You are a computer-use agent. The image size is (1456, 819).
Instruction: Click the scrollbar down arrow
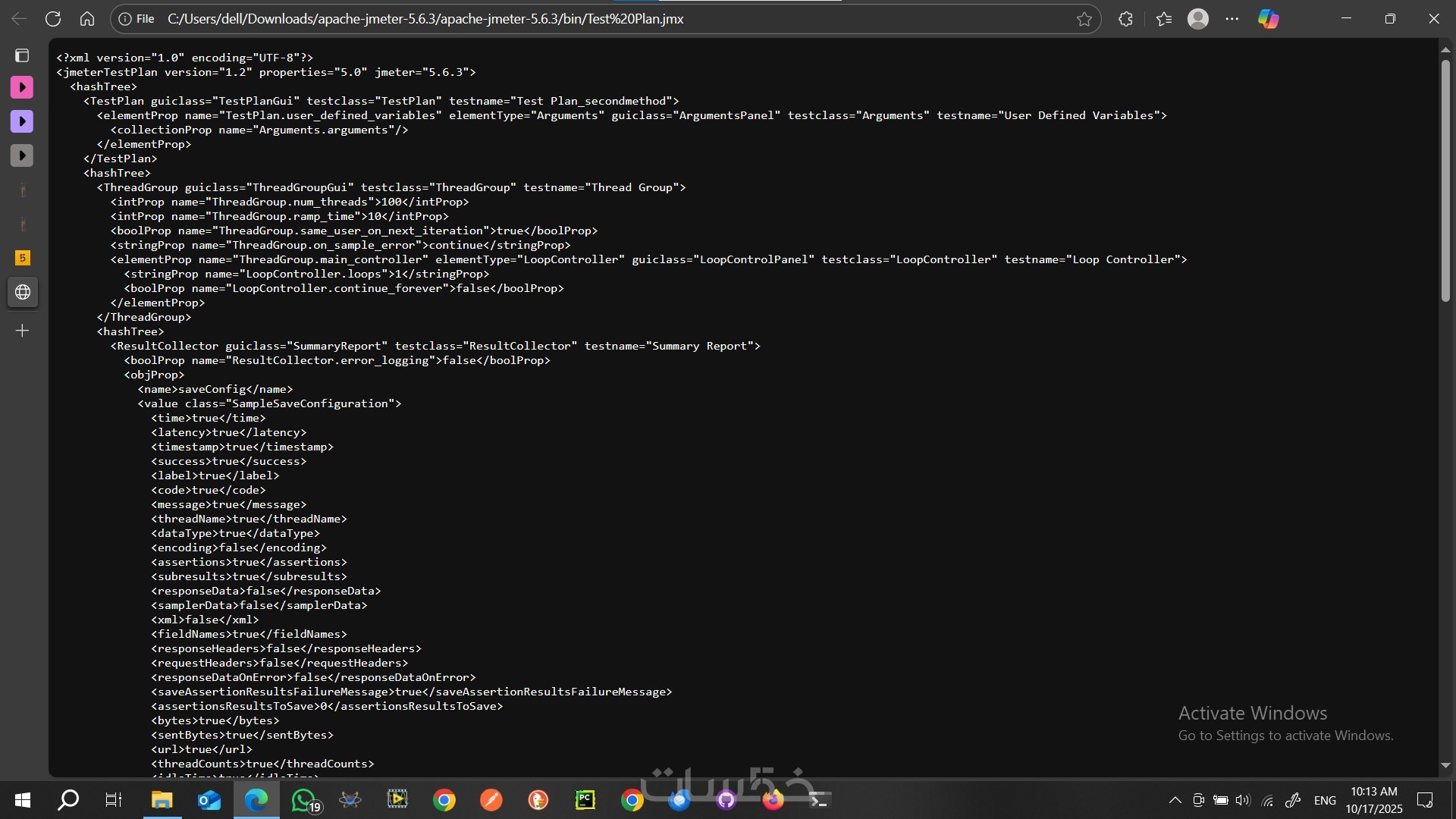(x=1445, y=766)
